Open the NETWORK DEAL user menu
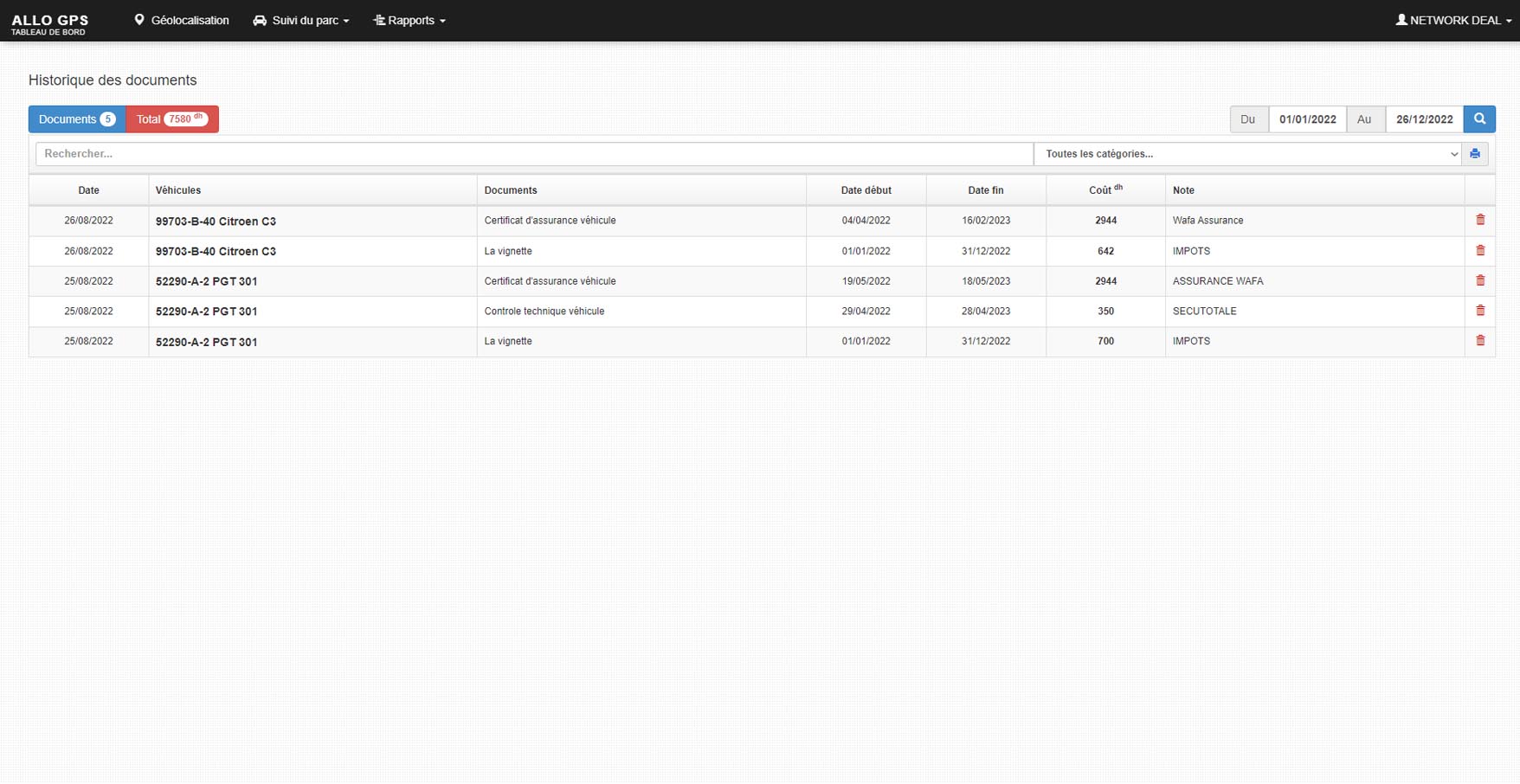 [x=1453, y=21]
